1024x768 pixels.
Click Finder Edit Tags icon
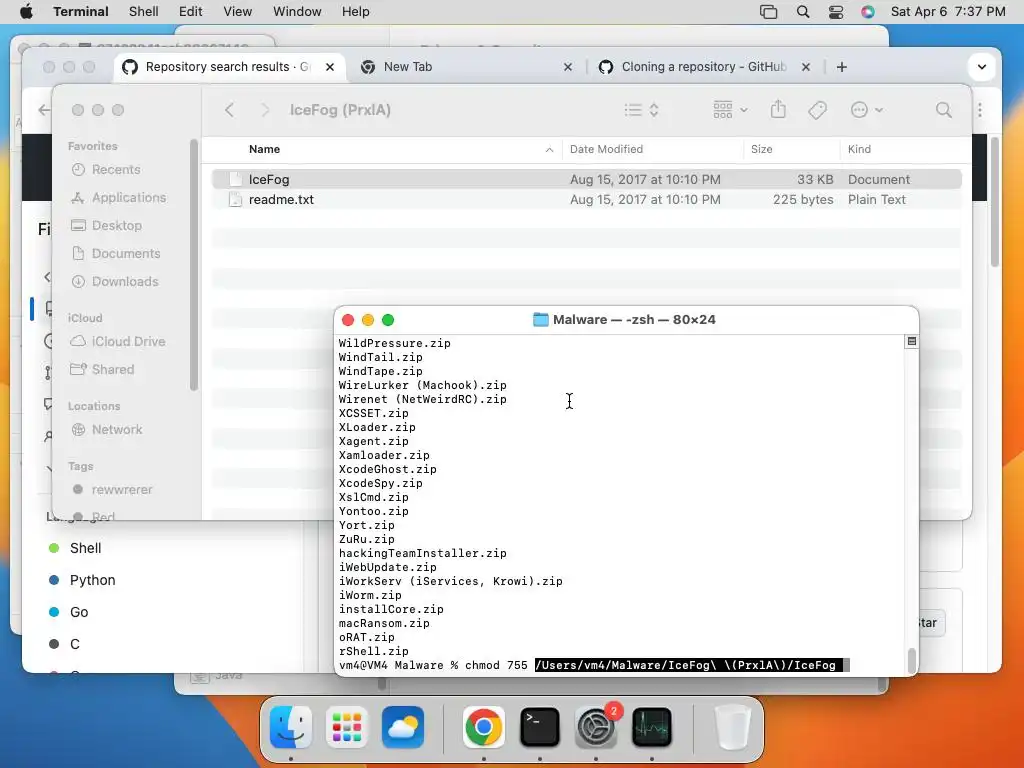[x=817, y=110]
